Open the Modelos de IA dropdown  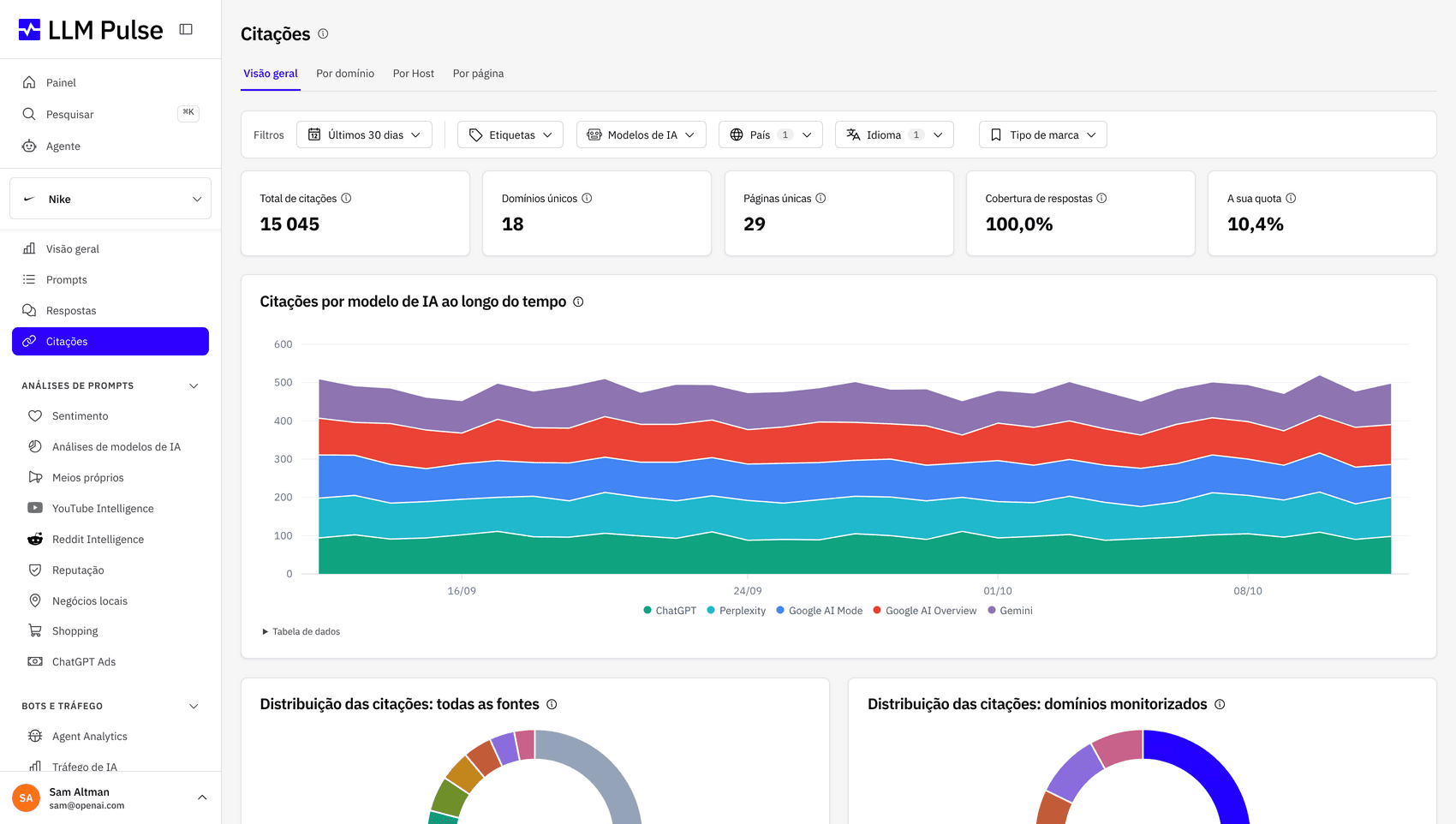[x=641, y=134]
